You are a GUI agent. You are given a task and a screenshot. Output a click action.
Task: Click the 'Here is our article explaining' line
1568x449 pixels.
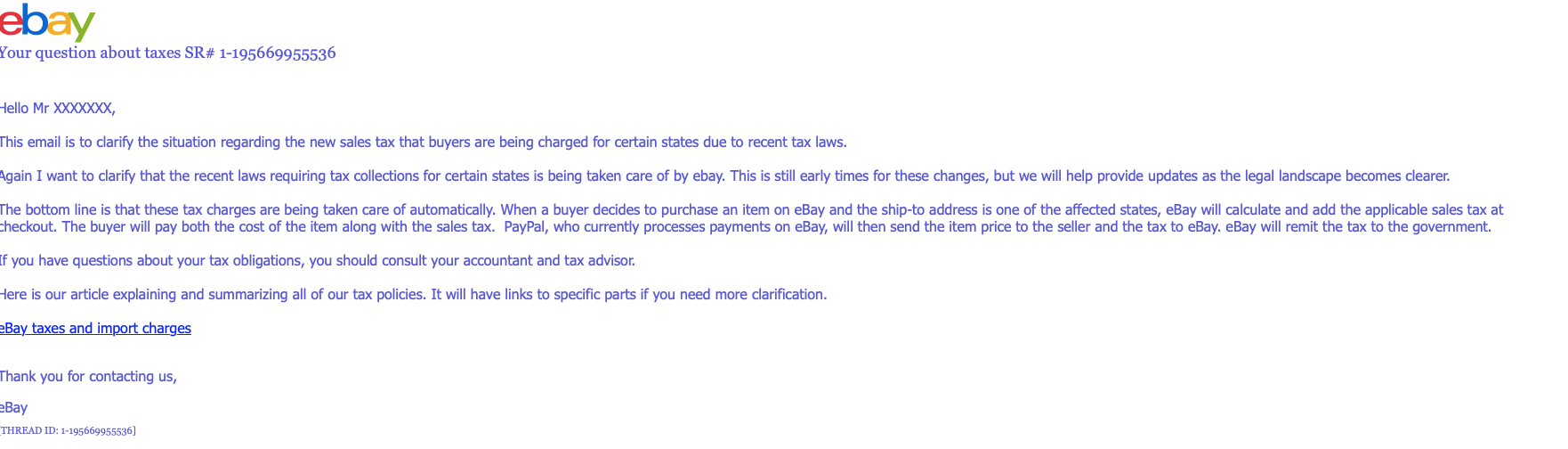414,295
